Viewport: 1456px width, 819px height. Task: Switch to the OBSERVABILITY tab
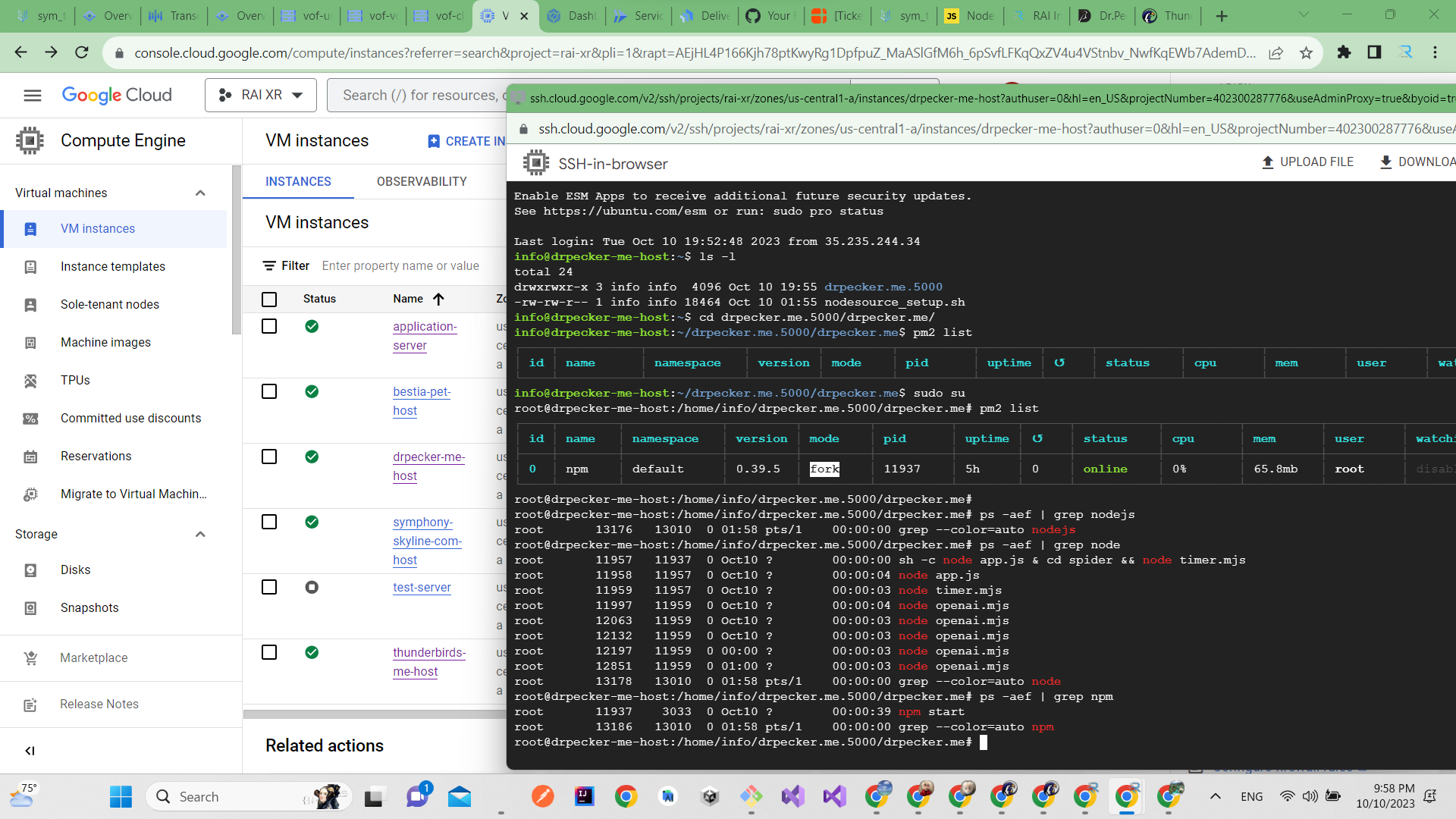point(421,181)
